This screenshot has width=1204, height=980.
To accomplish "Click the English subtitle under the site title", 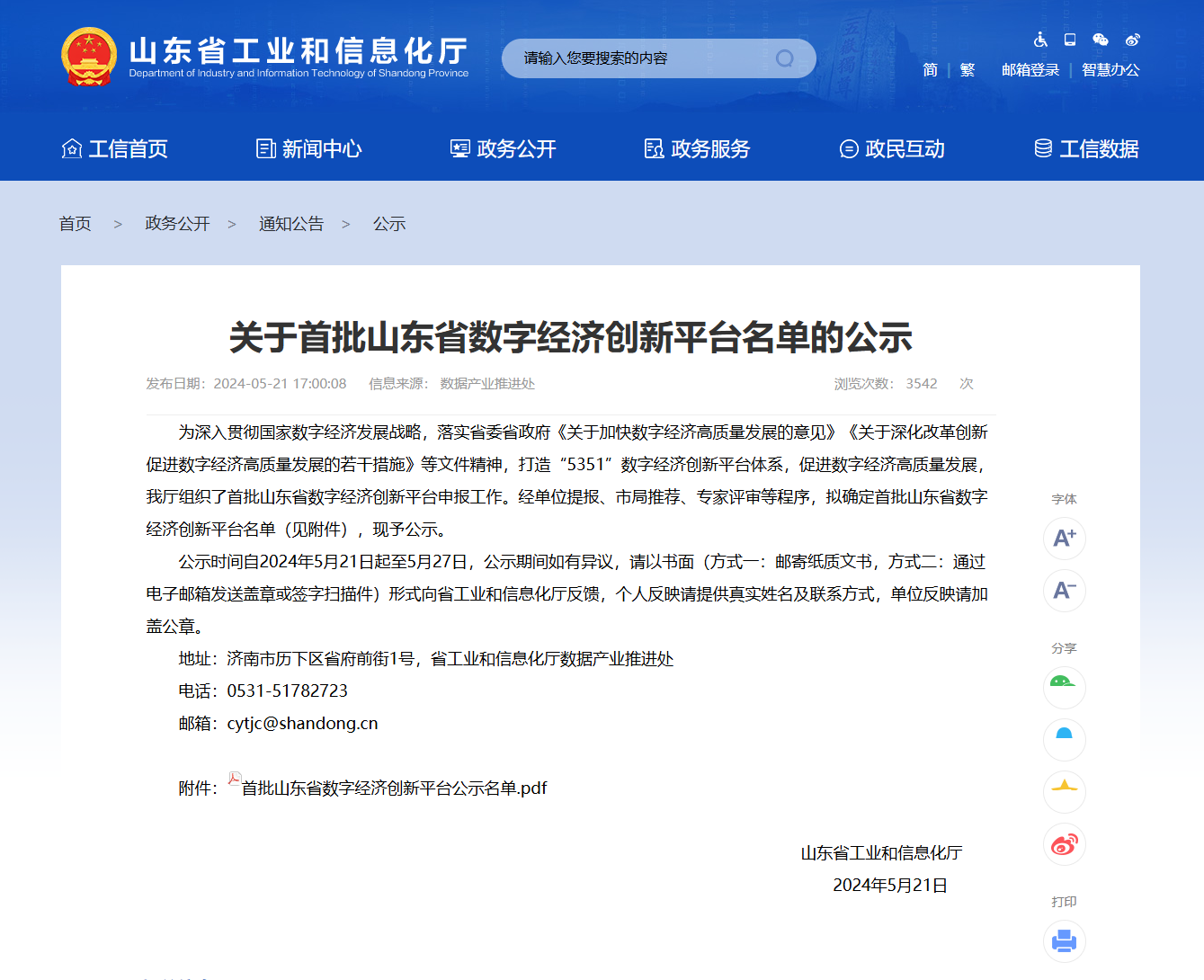I will [299, 74].
